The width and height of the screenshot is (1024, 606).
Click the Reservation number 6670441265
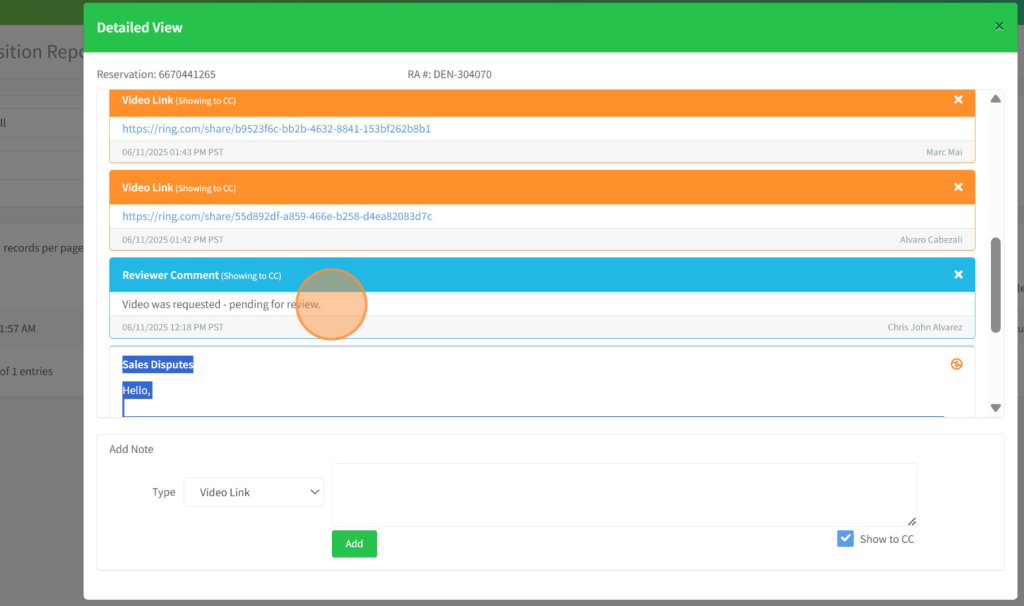pos(186,75)
